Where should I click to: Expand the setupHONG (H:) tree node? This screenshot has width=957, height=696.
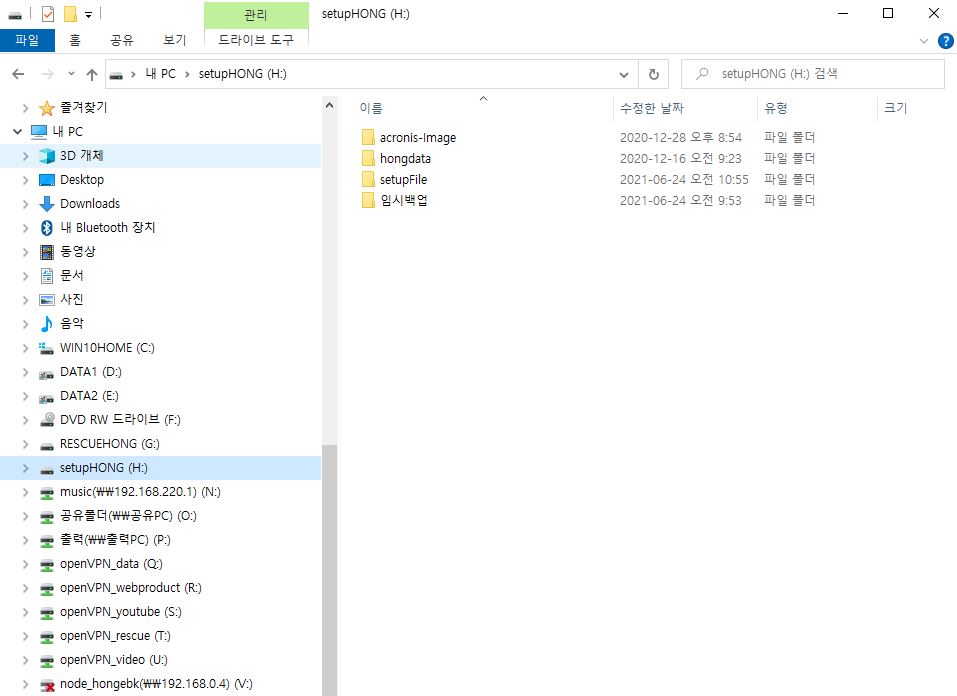(25, 468)
